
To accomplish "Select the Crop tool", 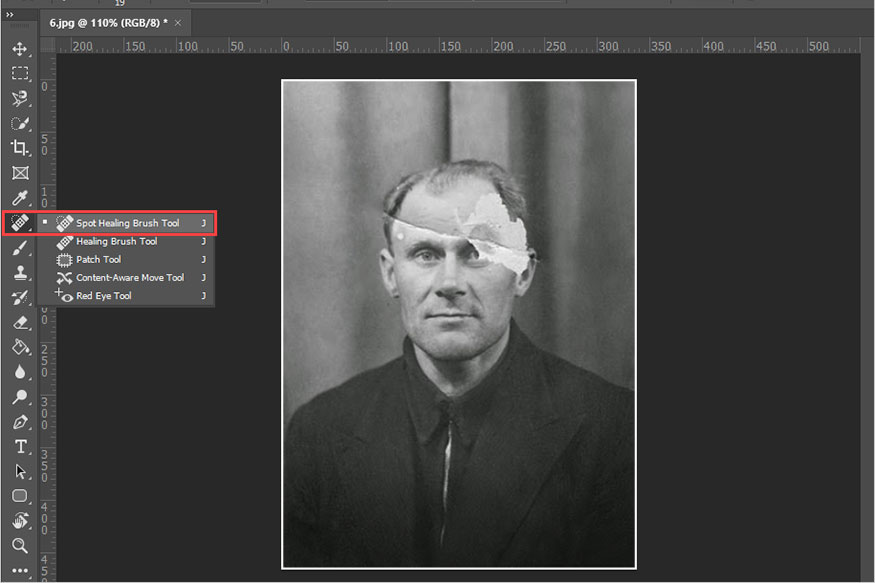I will (19, 148).
